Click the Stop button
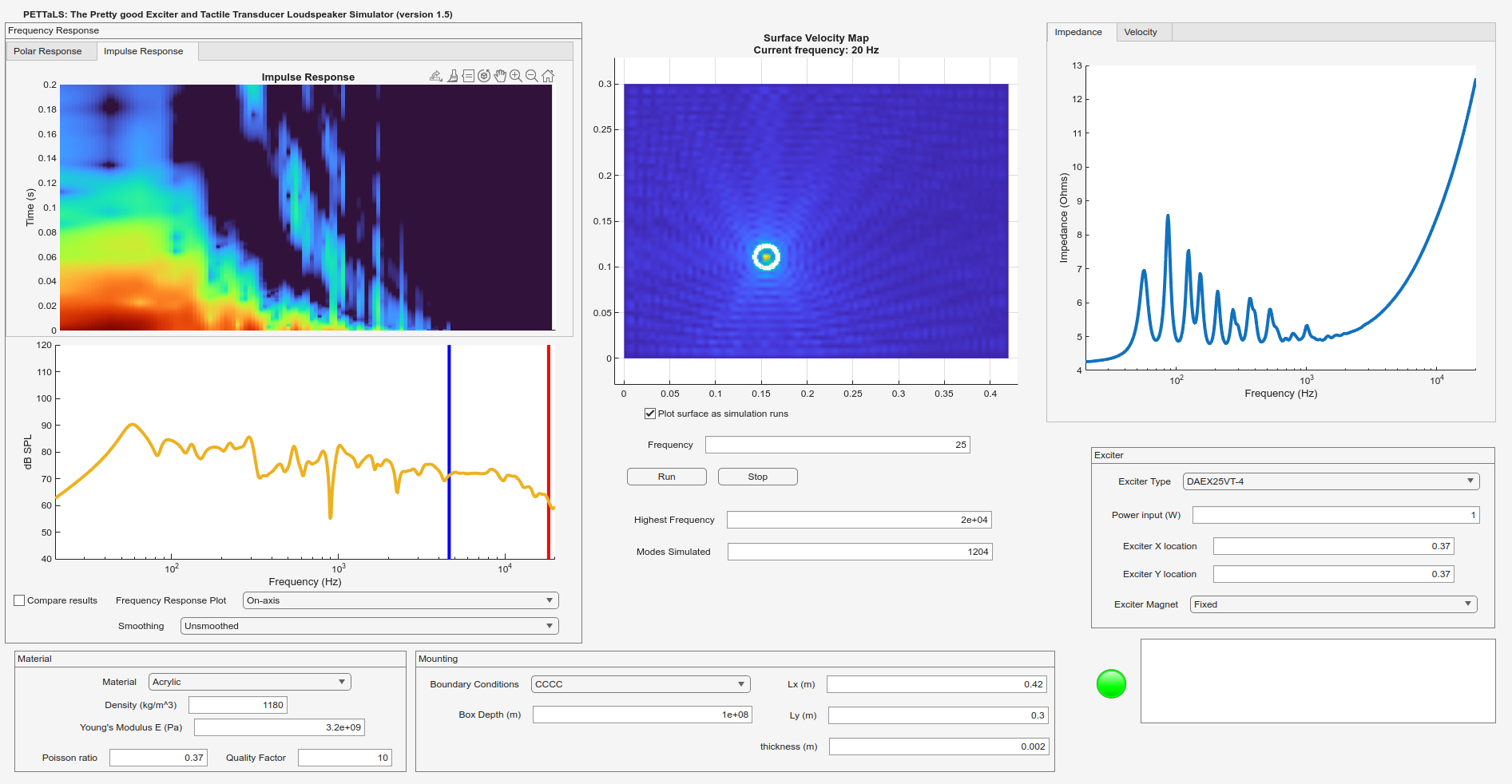This screenshot has height=784, width=1512. (x=758, y=477)
